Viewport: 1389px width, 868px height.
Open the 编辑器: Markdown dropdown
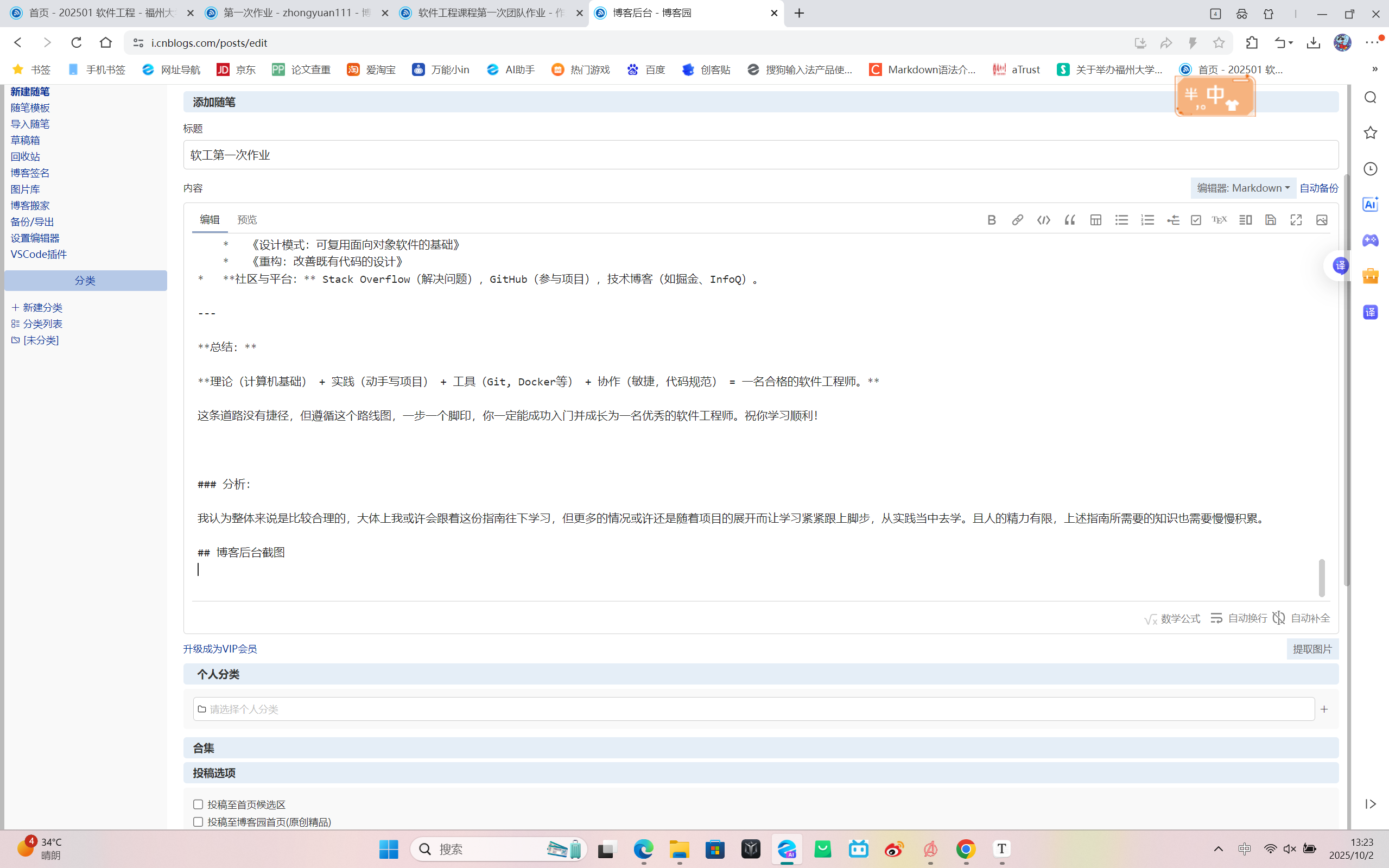(1243, 188)
